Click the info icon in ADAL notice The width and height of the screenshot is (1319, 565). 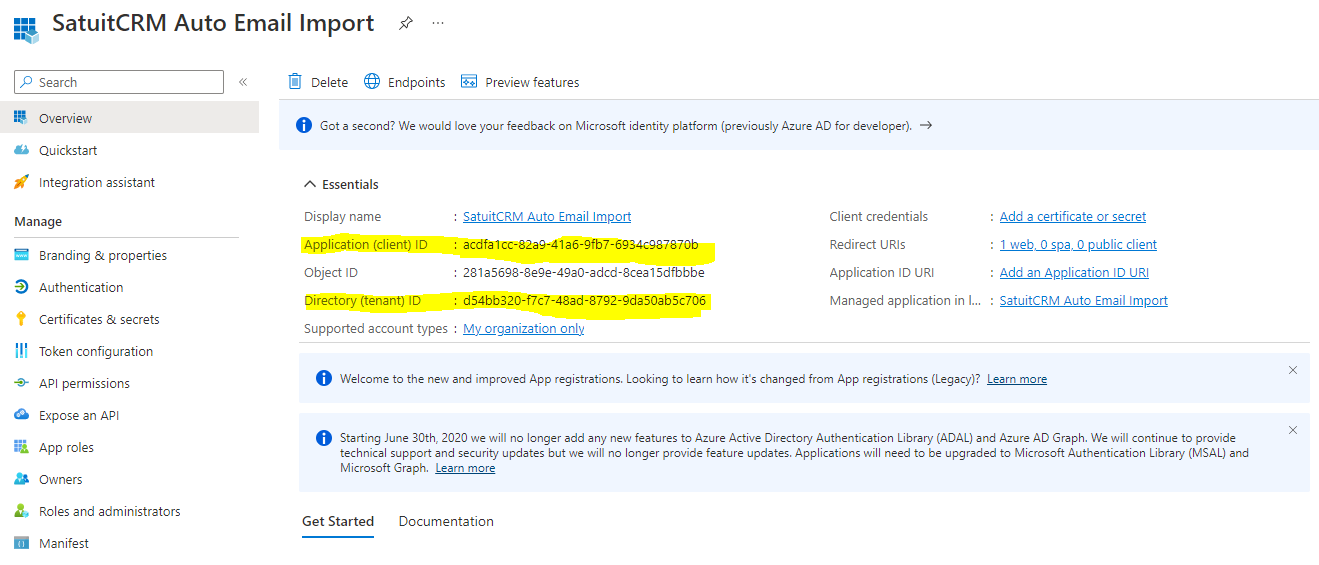[x=324, y=438]
